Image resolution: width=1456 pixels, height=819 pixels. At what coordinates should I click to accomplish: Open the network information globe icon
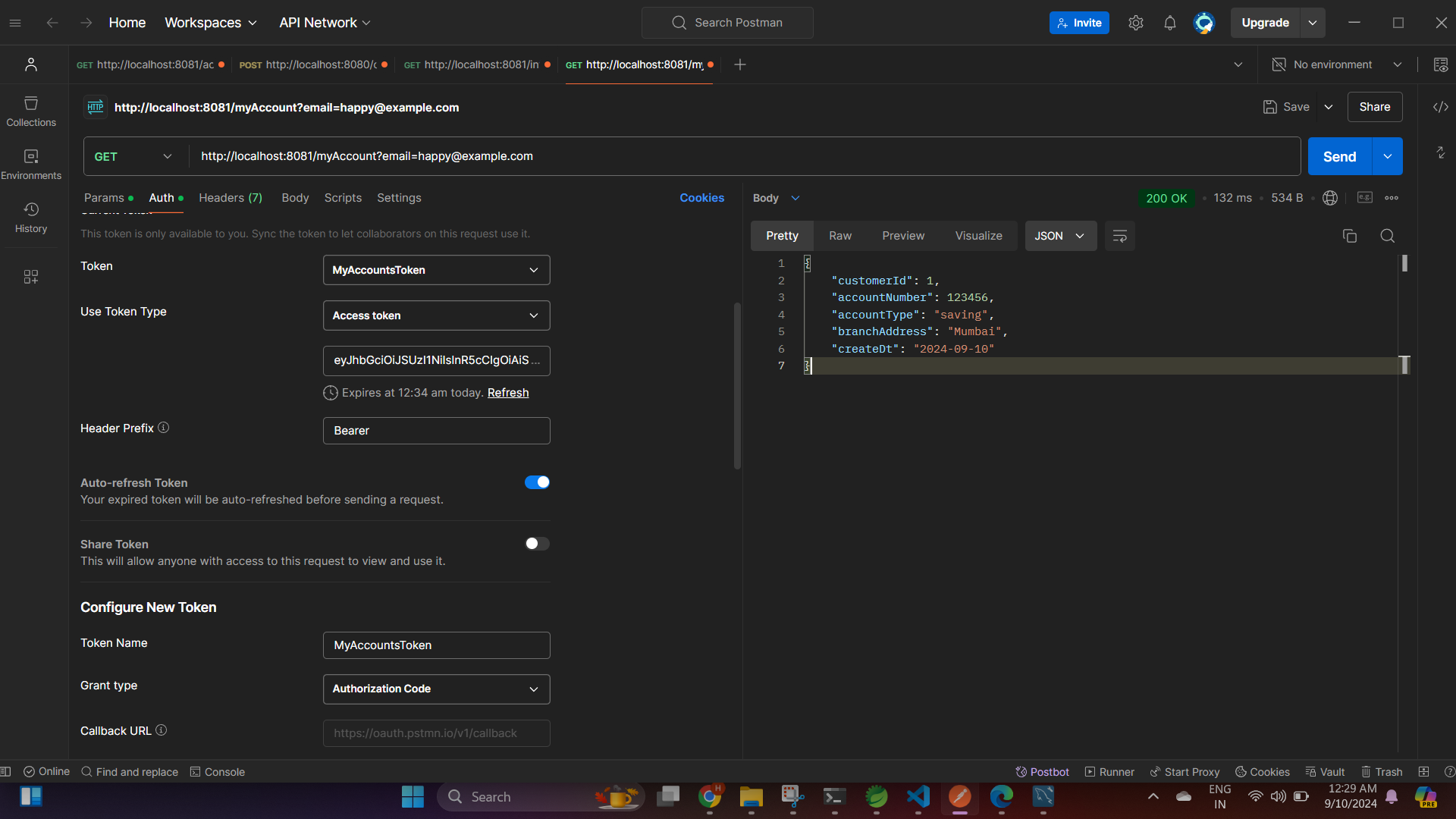coord(1329,198)
